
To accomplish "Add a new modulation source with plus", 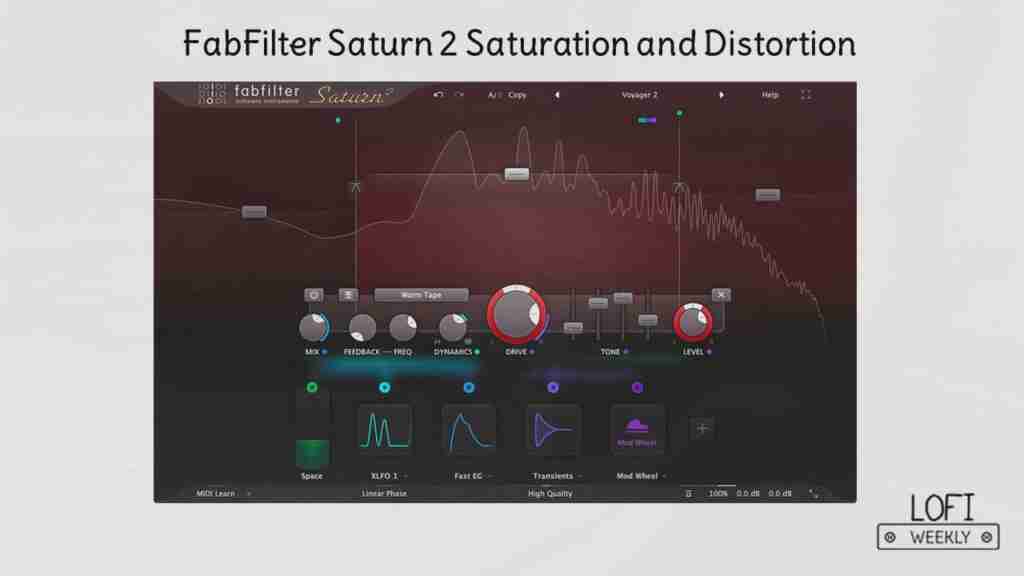I will pos(702,429).
